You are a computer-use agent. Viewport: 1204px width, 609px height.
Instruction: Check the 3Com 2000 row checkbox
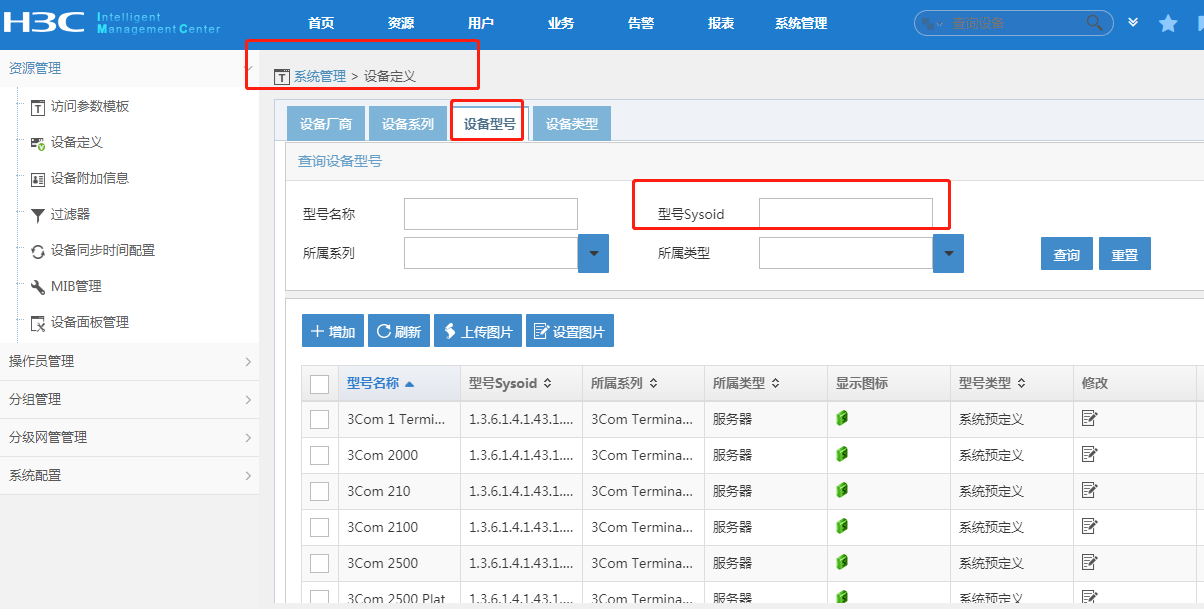click(319, 455)
